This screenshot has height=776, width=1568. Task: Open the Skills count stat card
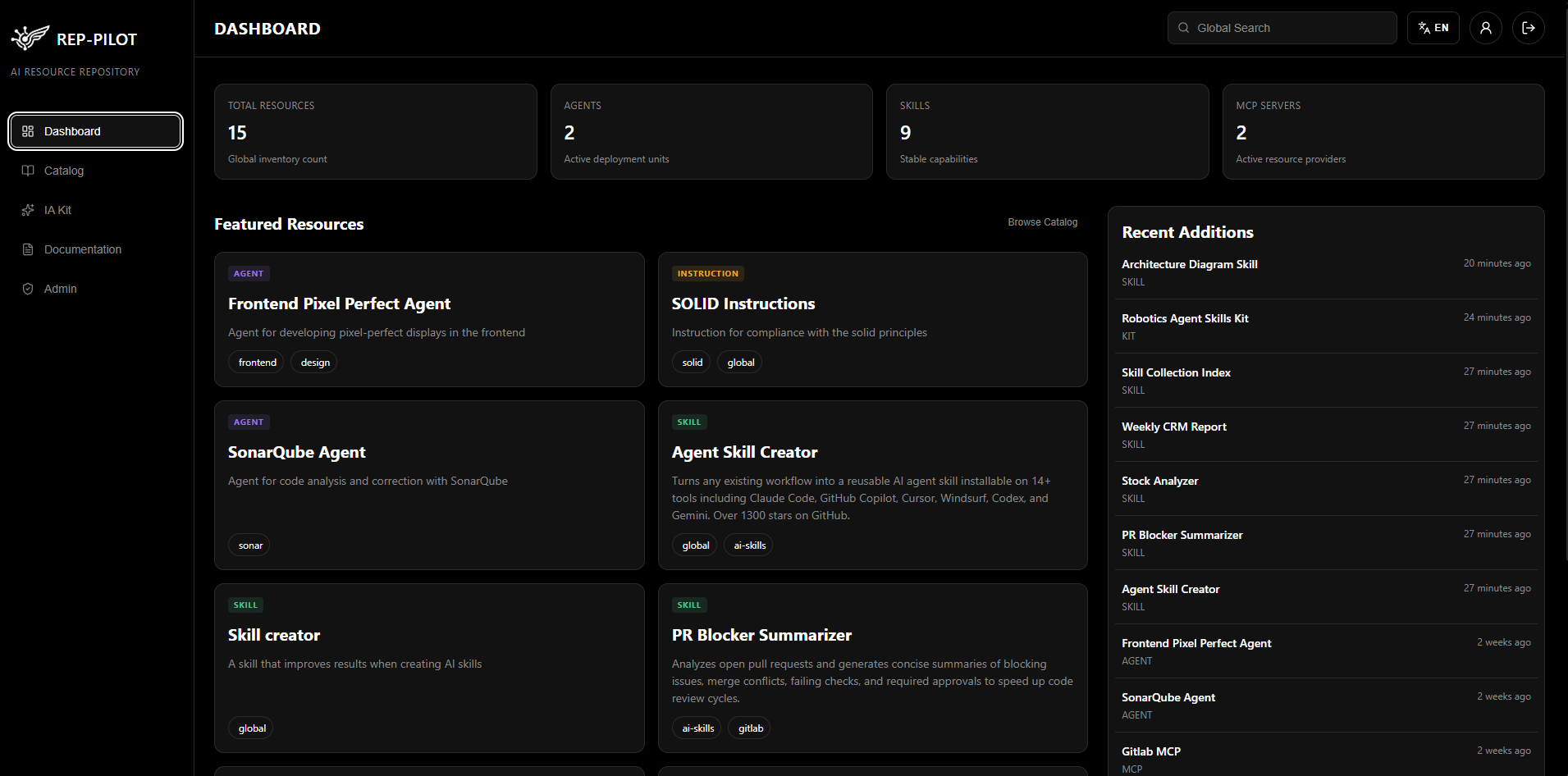point(1047,131)
